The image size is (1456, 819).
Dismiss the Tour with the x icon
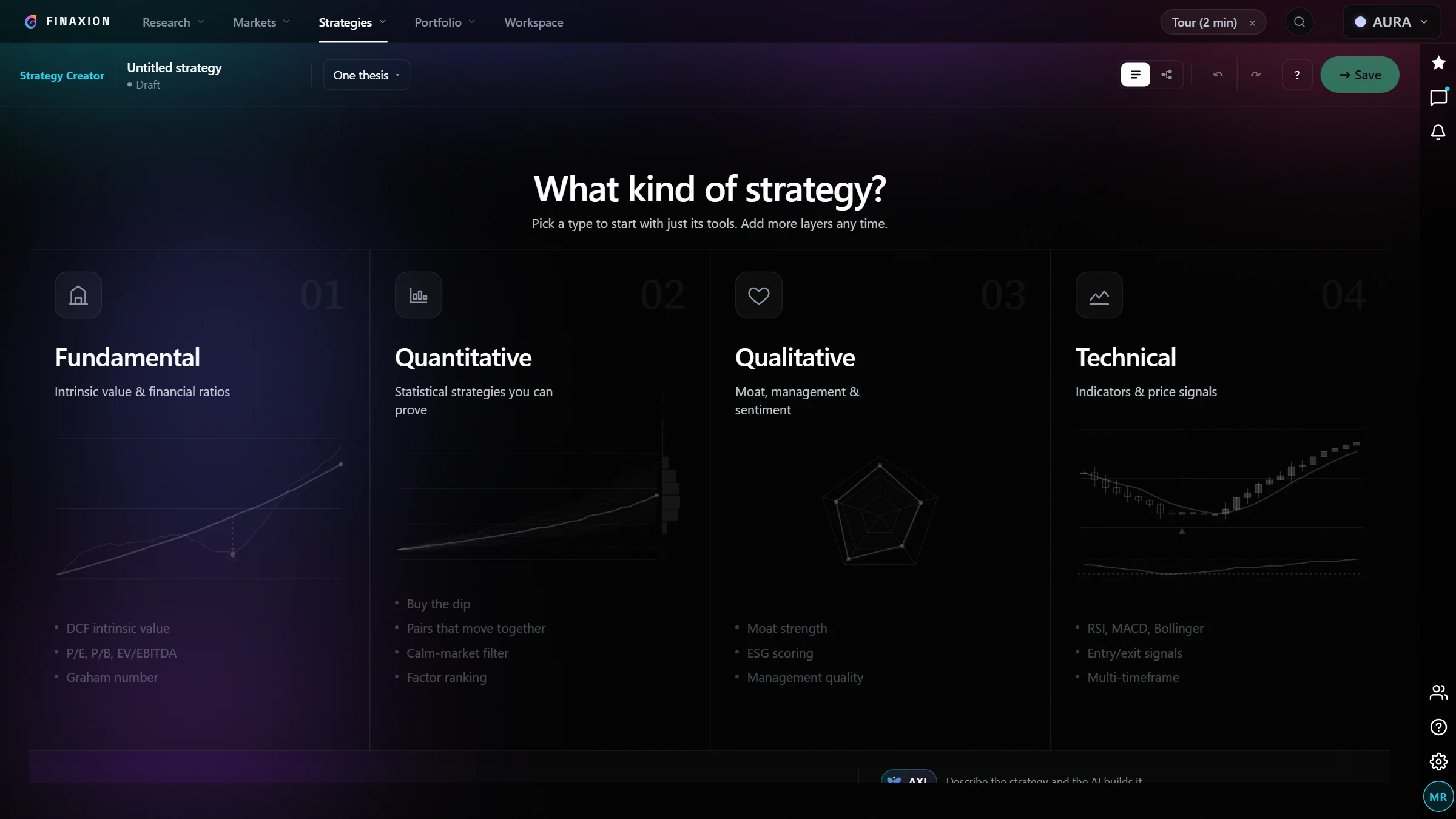pyautogui.click(x=1252, y=23)
